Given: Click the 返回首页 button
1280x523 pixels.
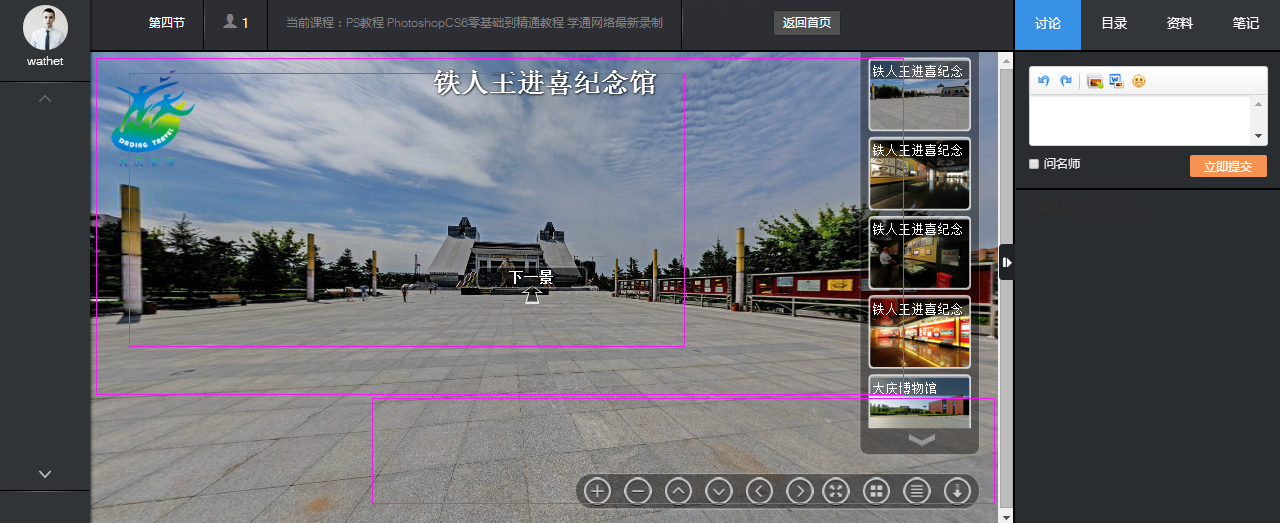Looking at the screenshot, I should [x=807, y=23].
